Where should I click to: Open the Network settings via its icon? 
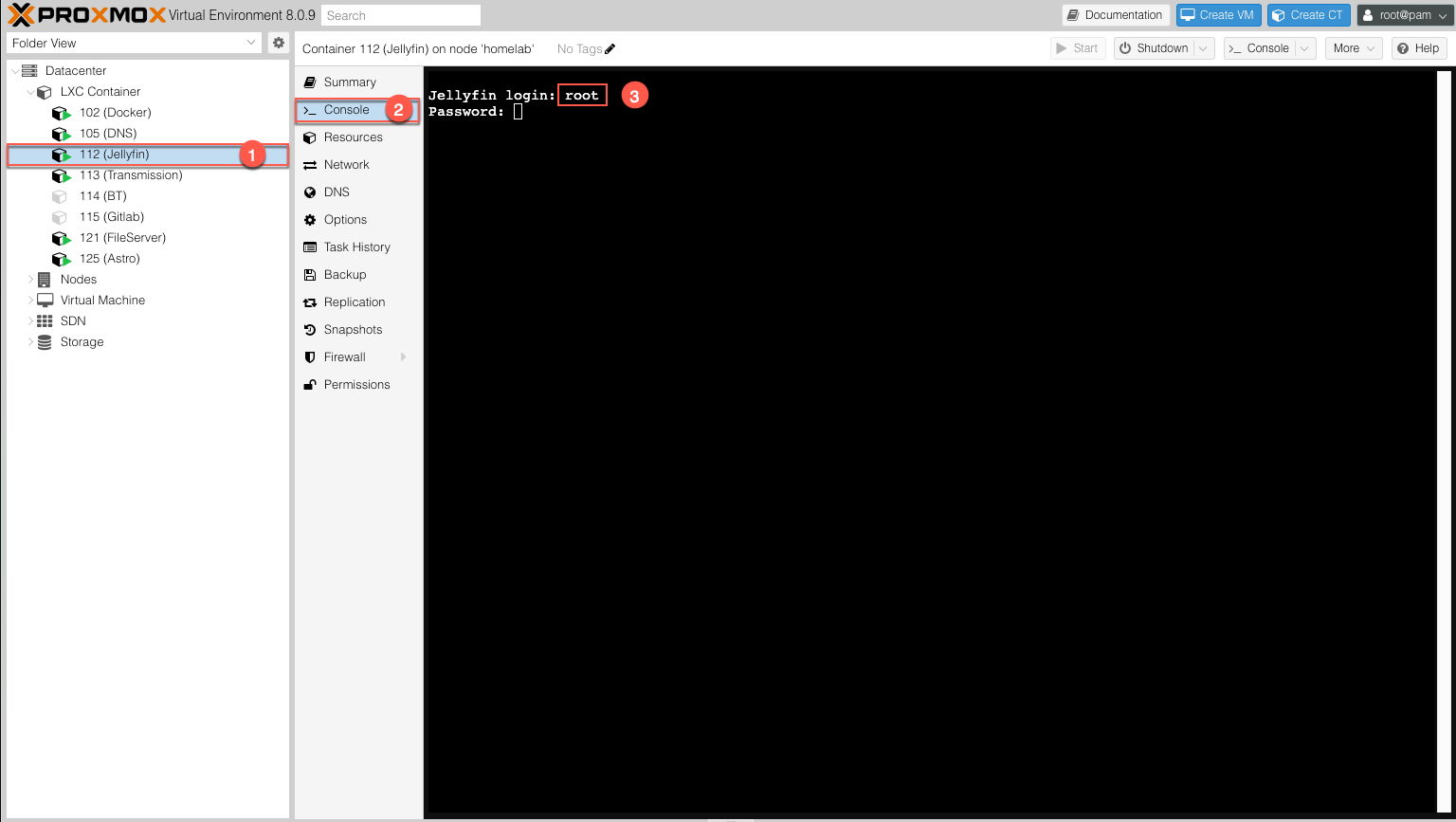coord(309,164)
